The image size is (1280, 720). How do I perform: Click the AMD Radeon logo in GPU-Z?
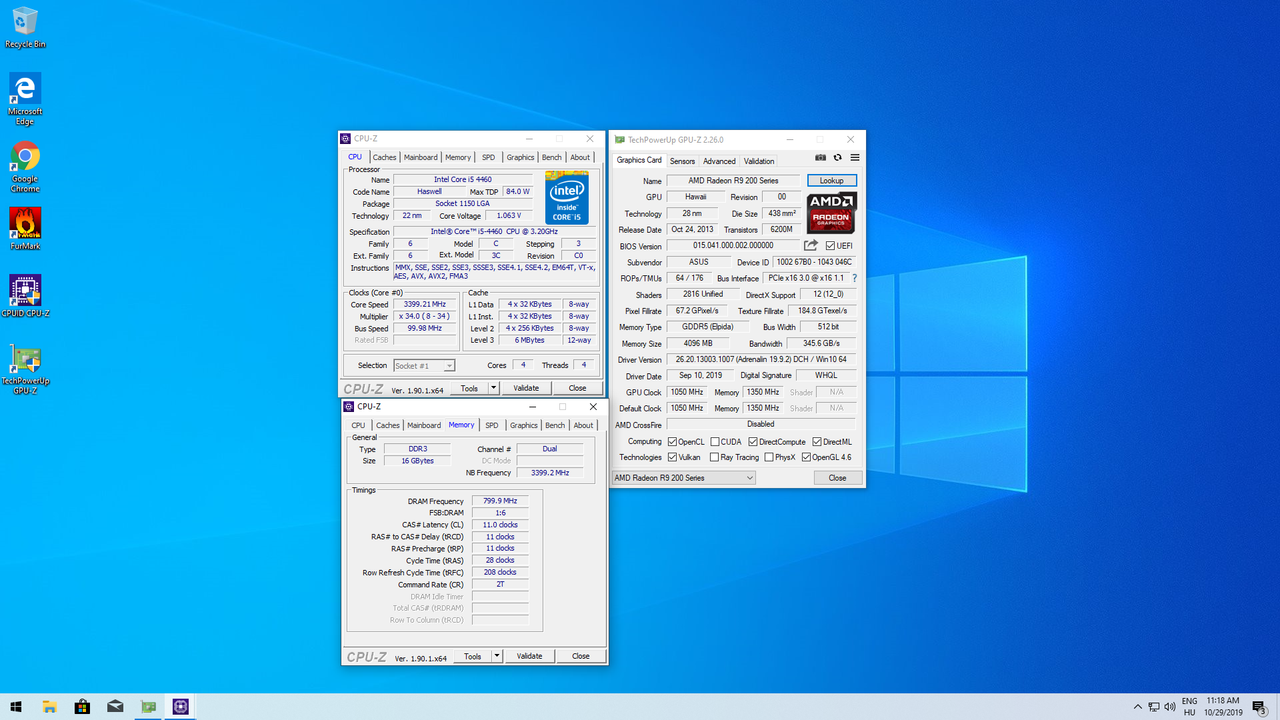point(832,212)
